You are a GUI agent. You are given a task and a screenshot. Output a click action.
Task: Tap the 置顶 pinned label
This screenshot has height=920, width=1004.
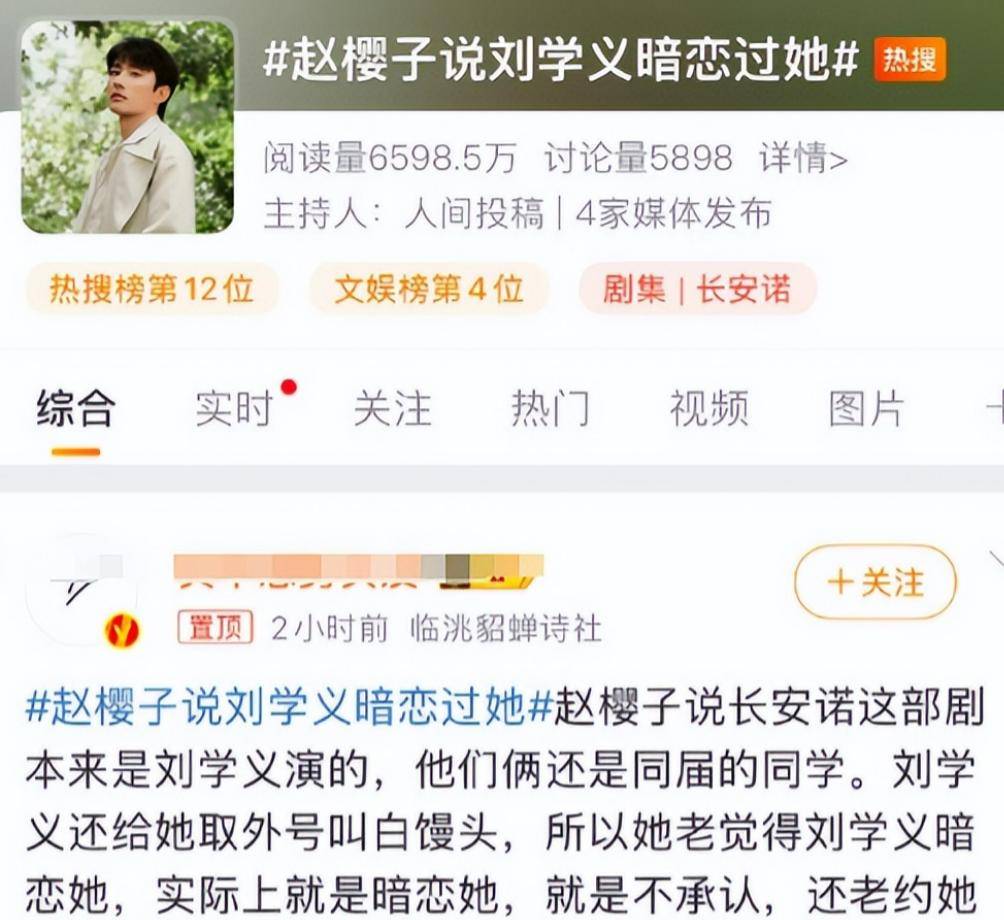[x=215, y=627]
